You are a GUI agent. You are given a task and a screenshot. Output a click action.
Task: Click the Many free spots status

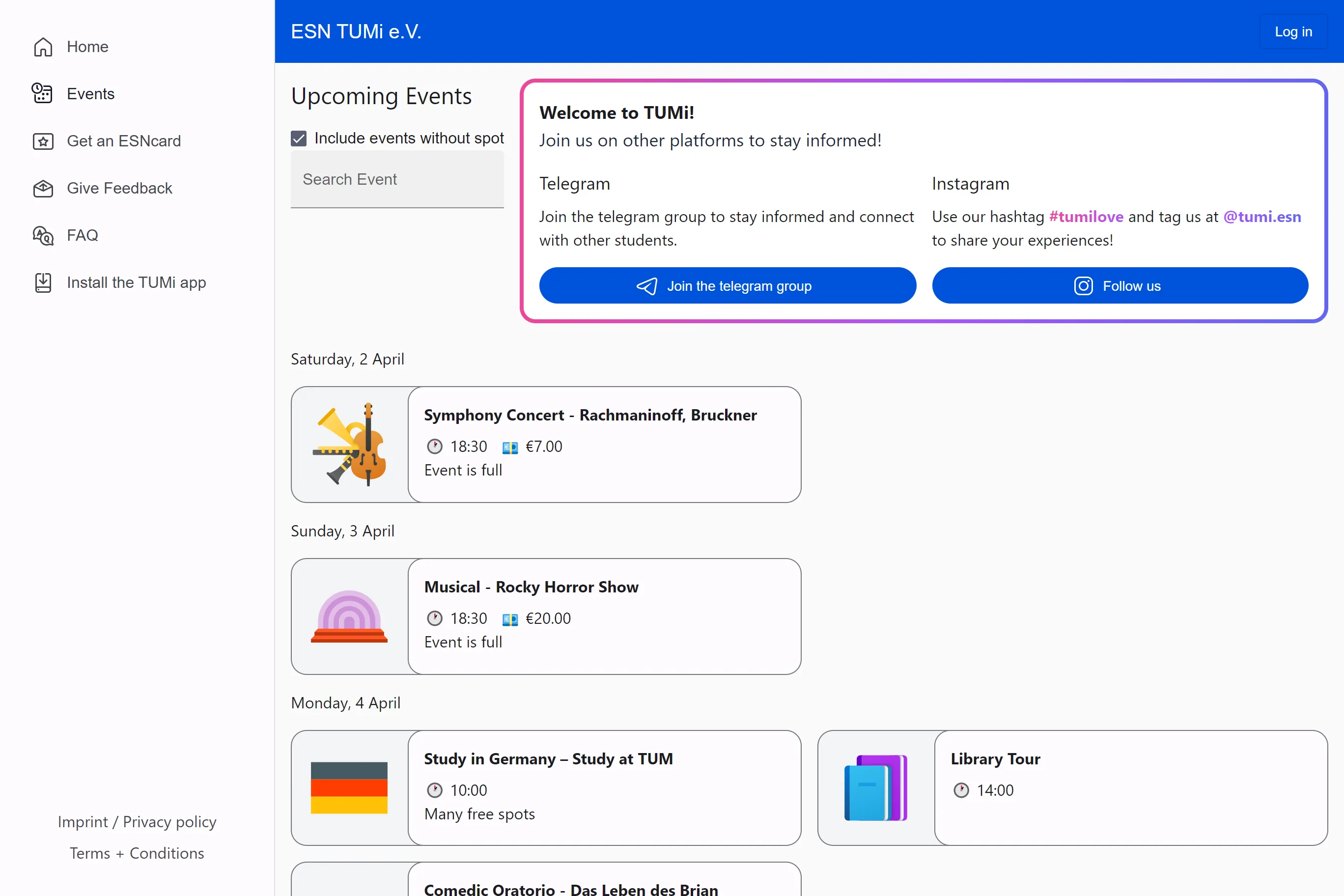tap(479, 813)
